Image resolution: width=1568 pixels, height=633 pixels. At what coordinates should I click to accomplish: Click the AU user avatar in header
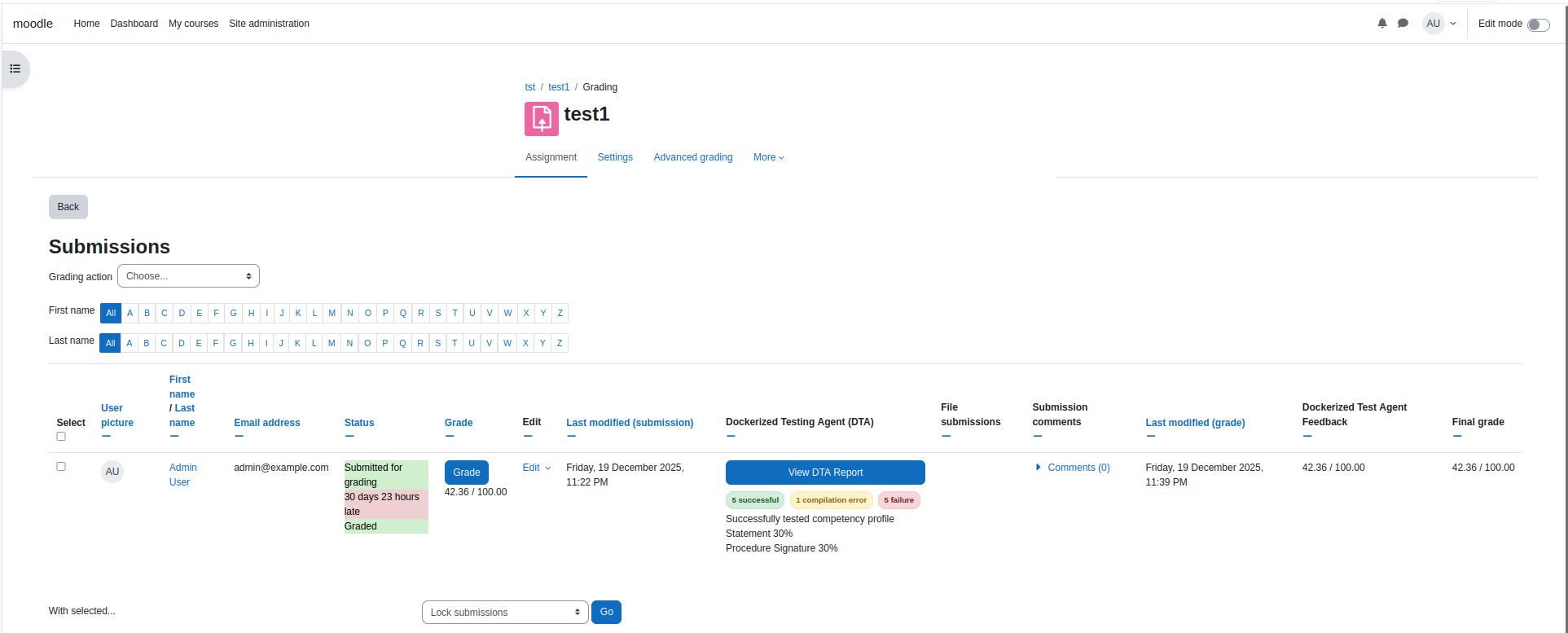(1433, 24)
